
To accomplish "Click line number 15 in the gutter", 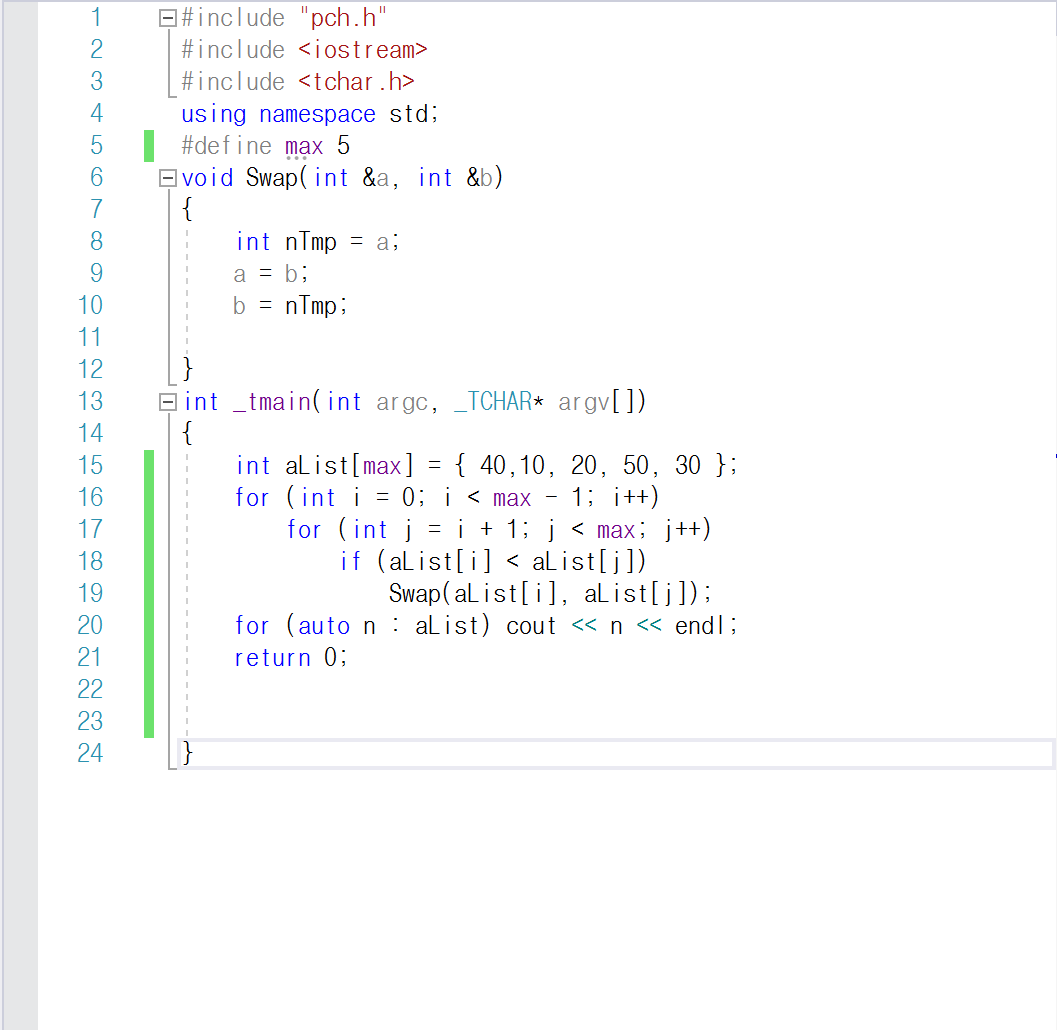I will 90,465.
